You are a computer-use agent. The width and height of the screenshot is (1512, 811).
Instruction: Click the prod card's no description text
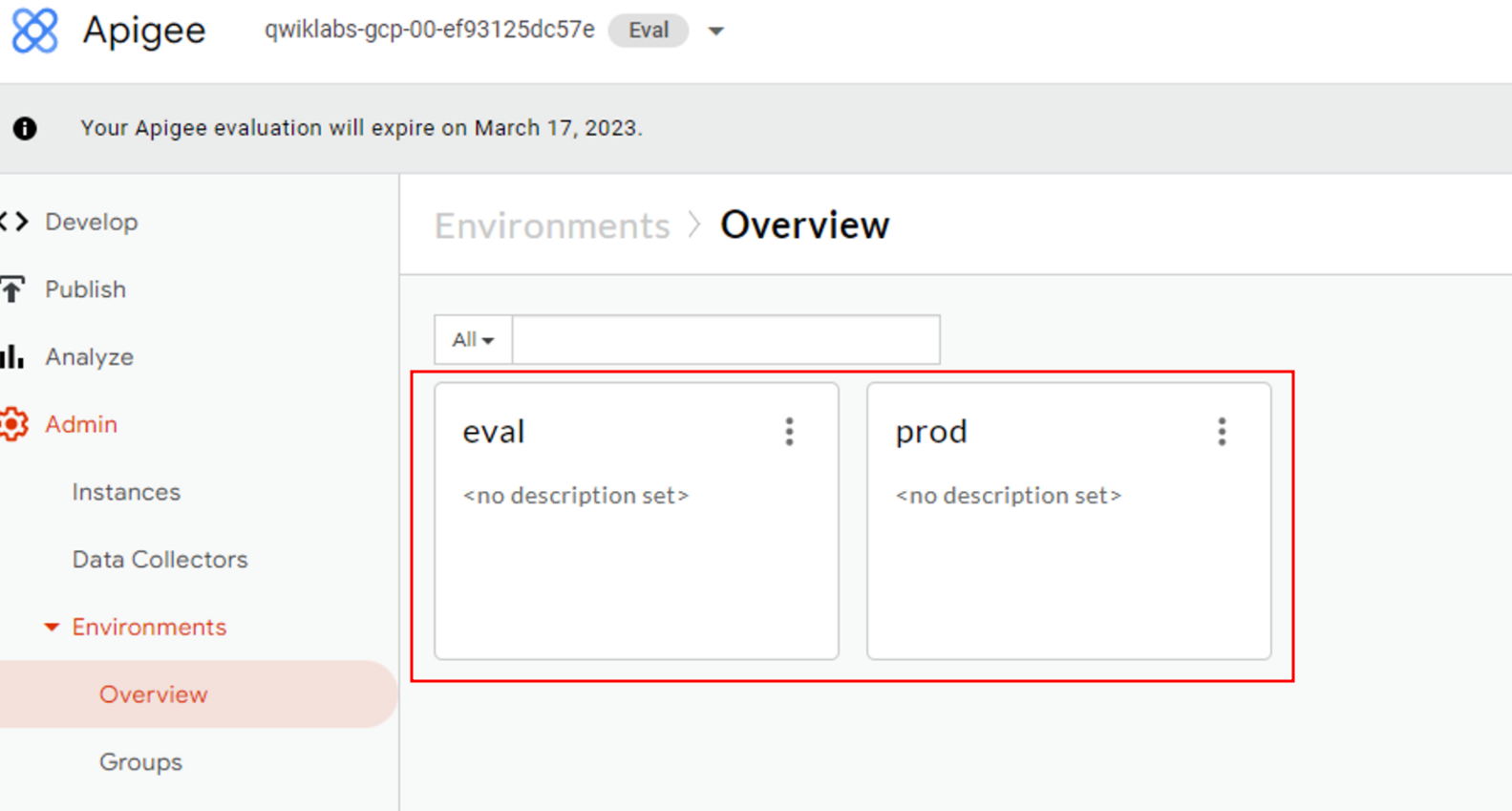point(1009,496)
